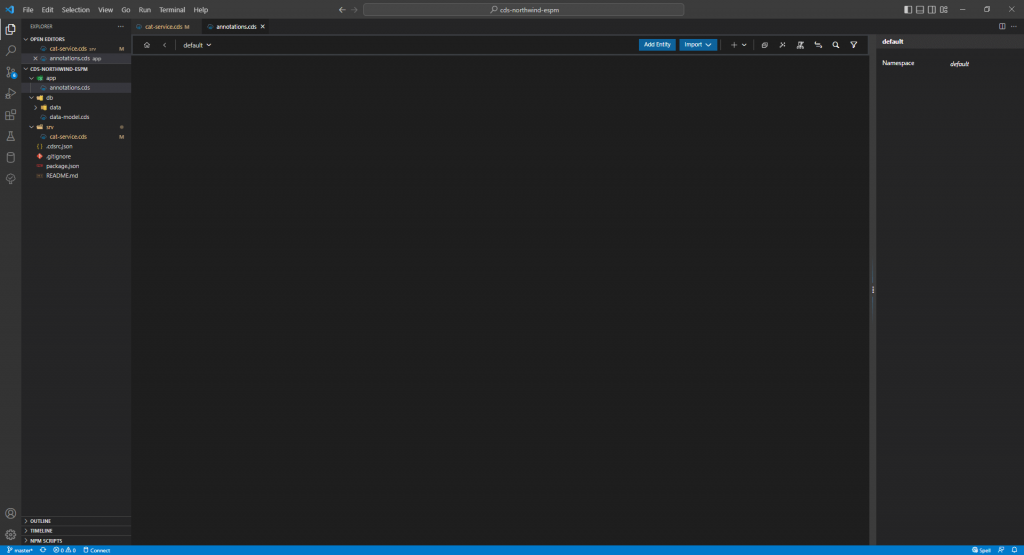Open package.json in the explorer tree
The image size is (1024, 555).
(x=63, y=166)
